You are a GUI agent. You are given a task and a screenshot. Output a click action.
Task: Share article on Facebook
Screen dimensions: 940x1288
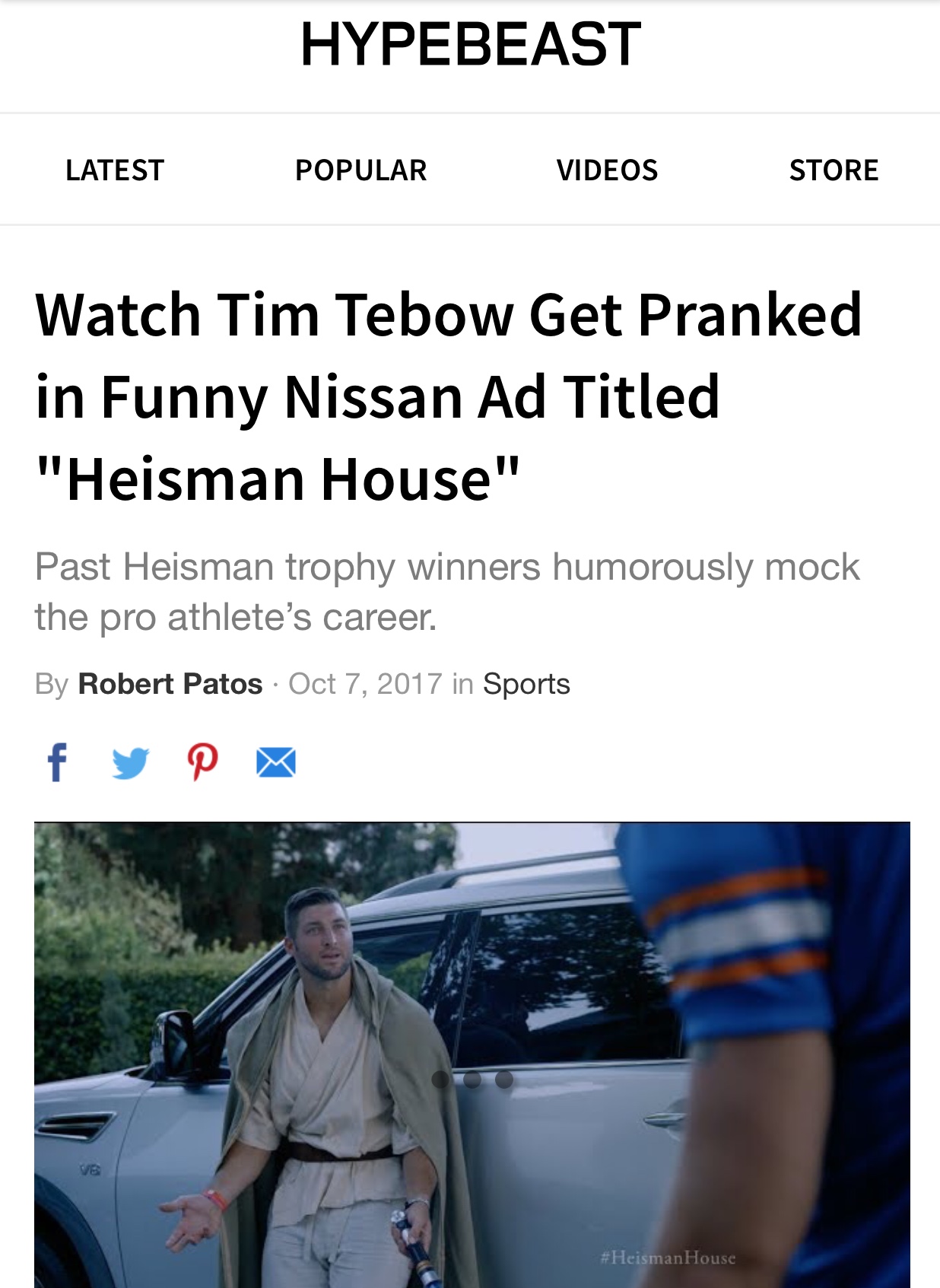57,762
